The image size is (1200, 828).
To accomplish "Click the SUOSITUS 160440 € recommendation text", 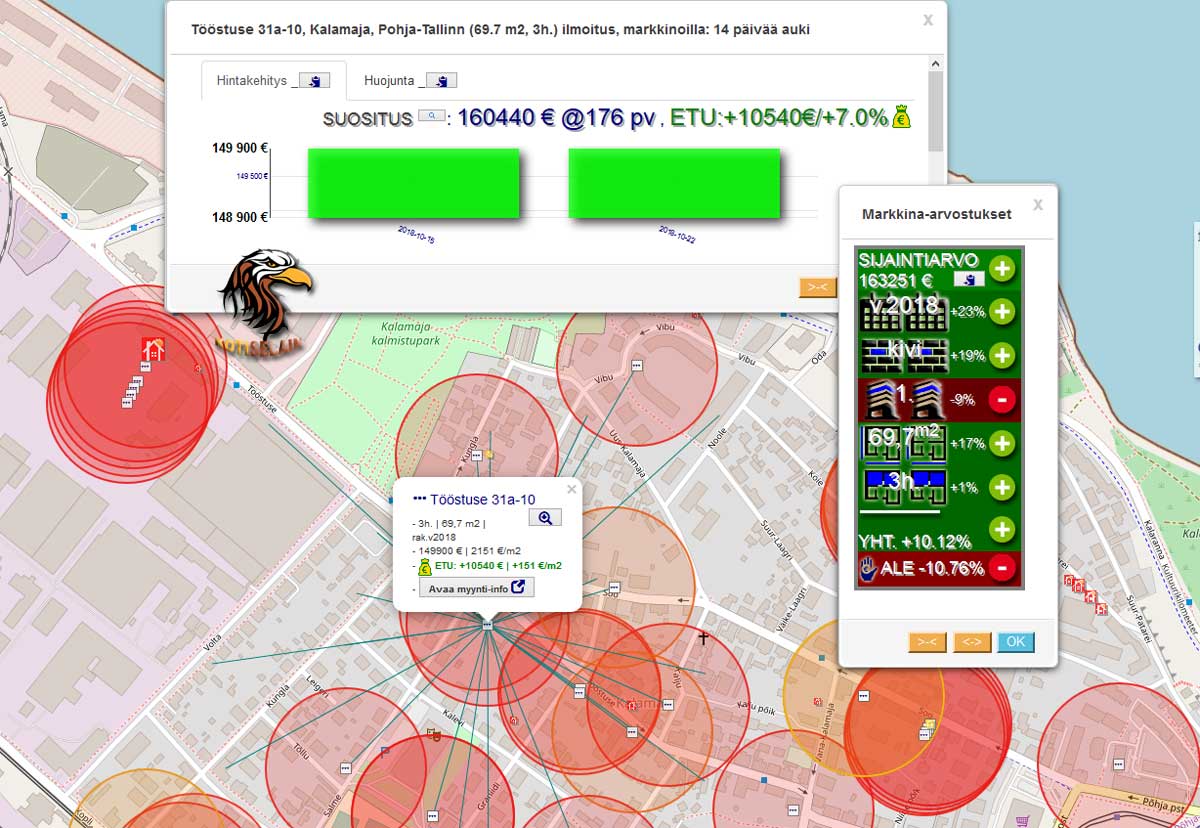I will pos(490,118).
